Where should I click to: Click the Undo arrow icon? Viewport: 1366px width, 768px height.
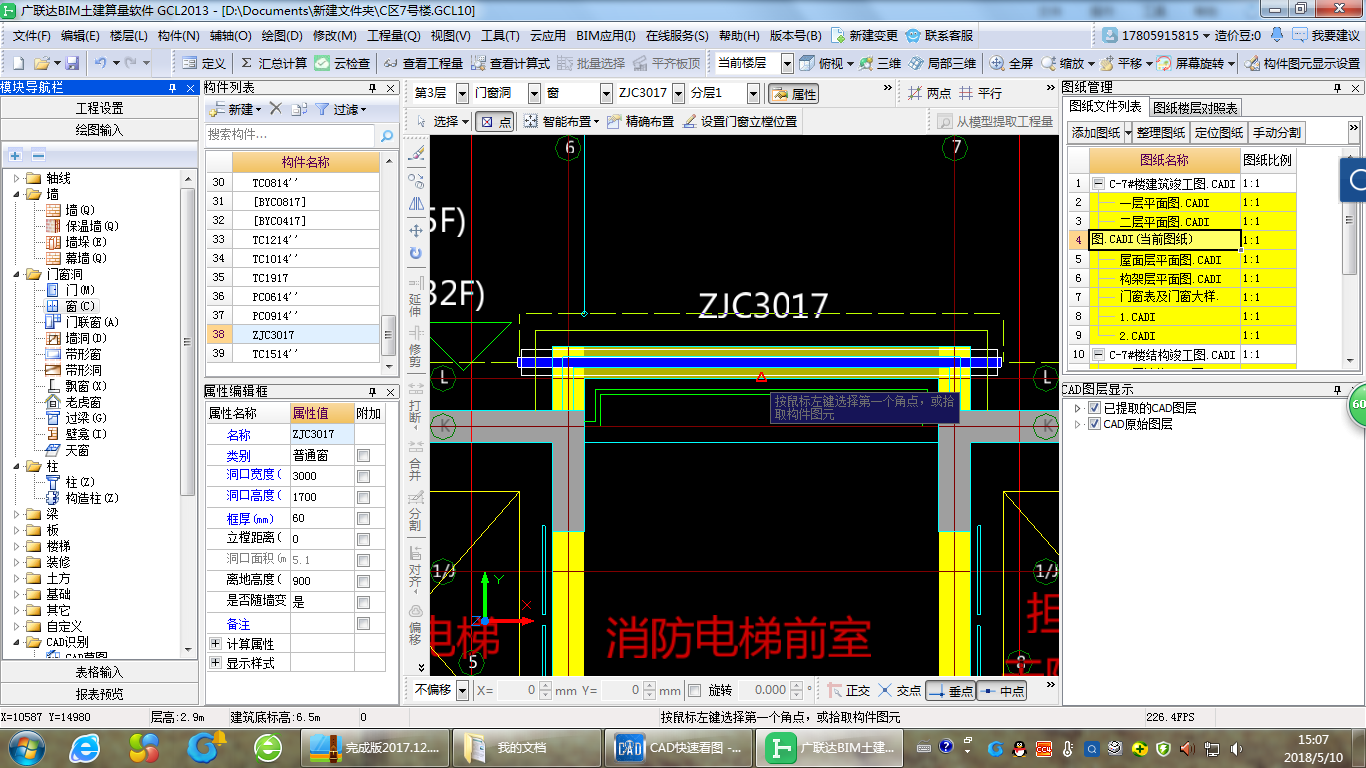[x=102, y=63]
